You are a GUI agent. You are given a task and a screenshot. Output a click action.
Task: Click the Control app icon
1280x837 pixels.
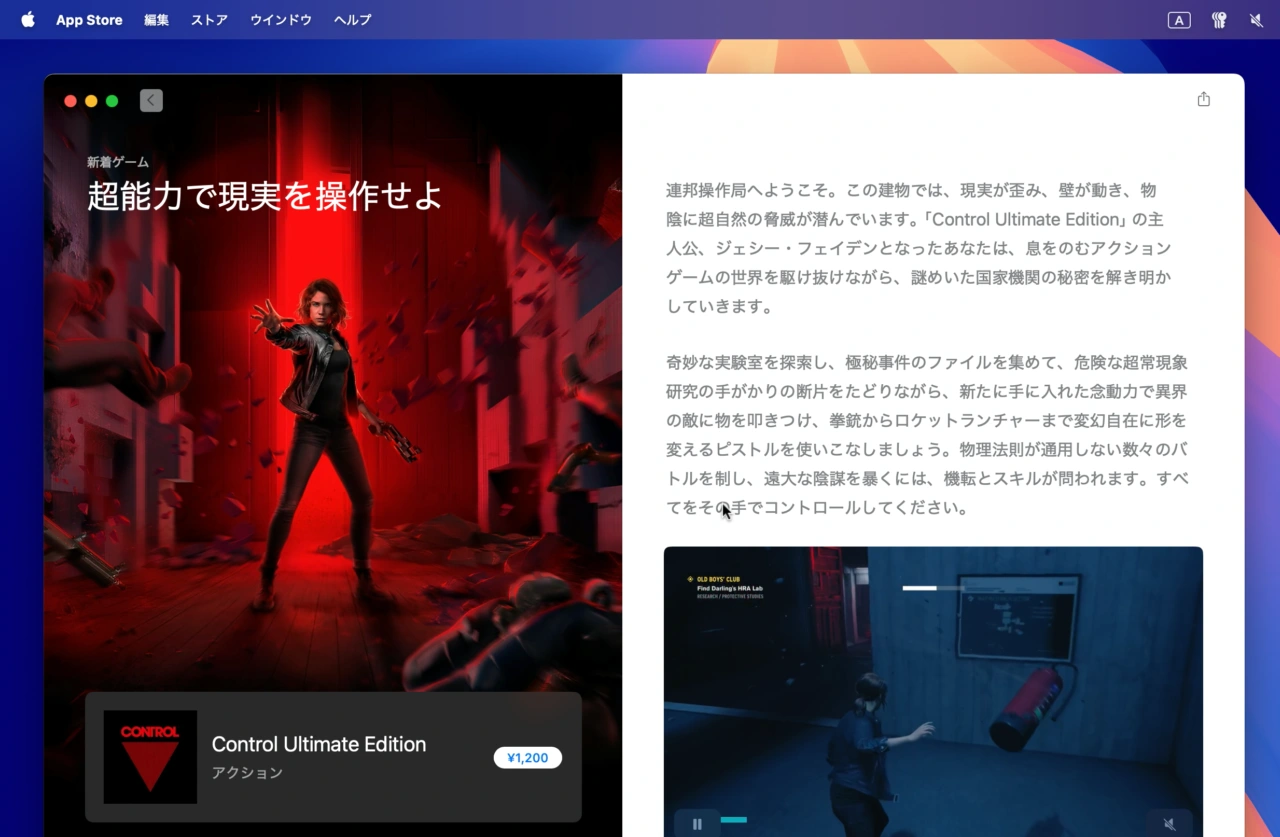(150, 757)
